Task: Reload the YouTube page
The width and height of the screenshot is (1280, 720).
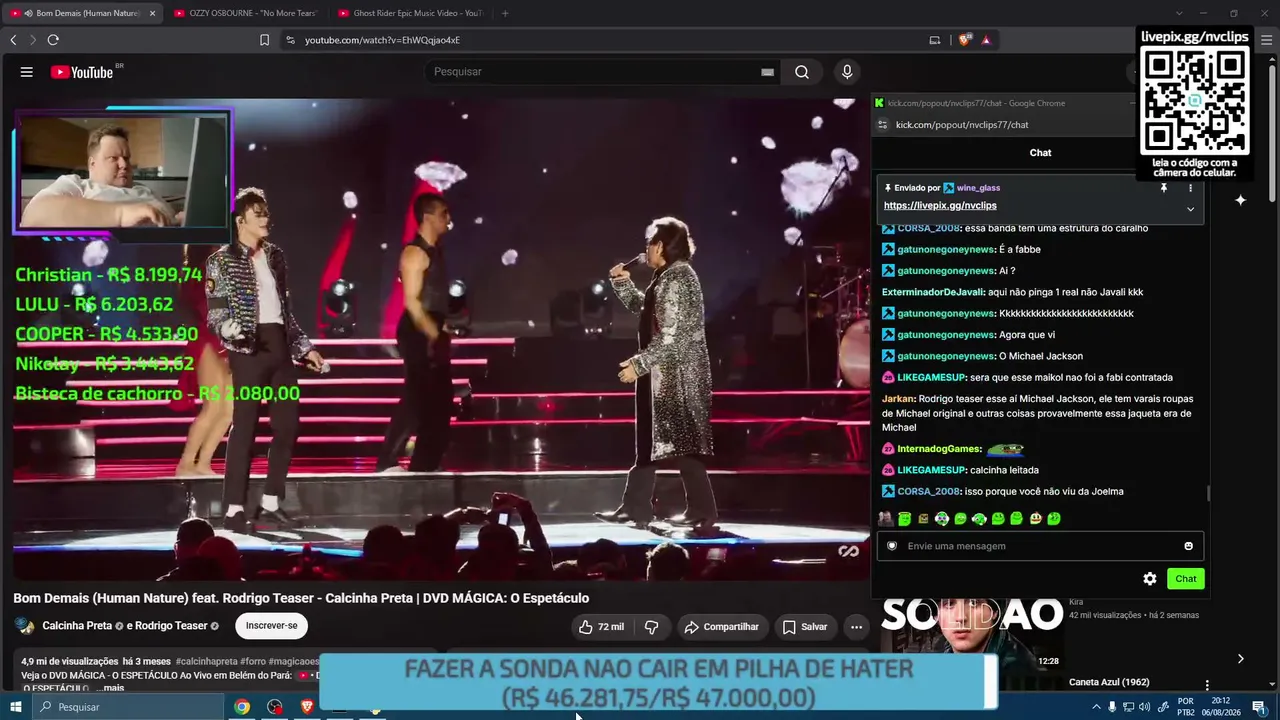Action: click(53, 40)
